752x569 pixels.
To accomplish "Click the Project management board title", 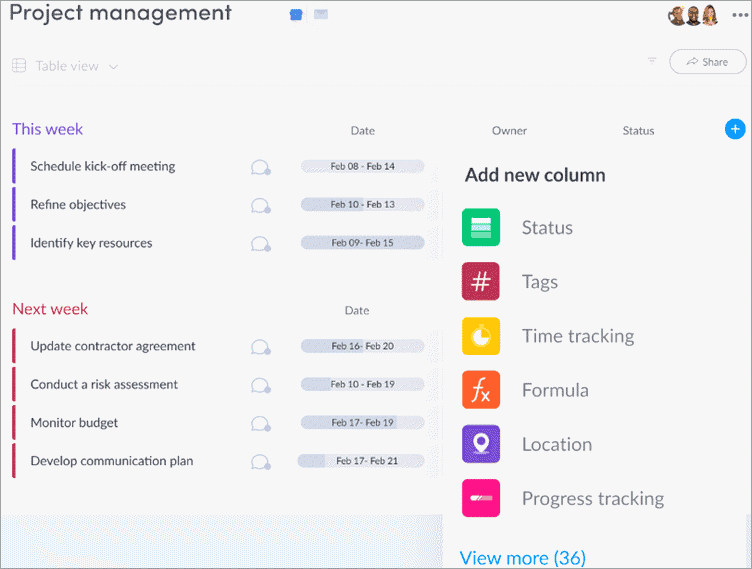I will pyautogui.click(x=120, y=13).
